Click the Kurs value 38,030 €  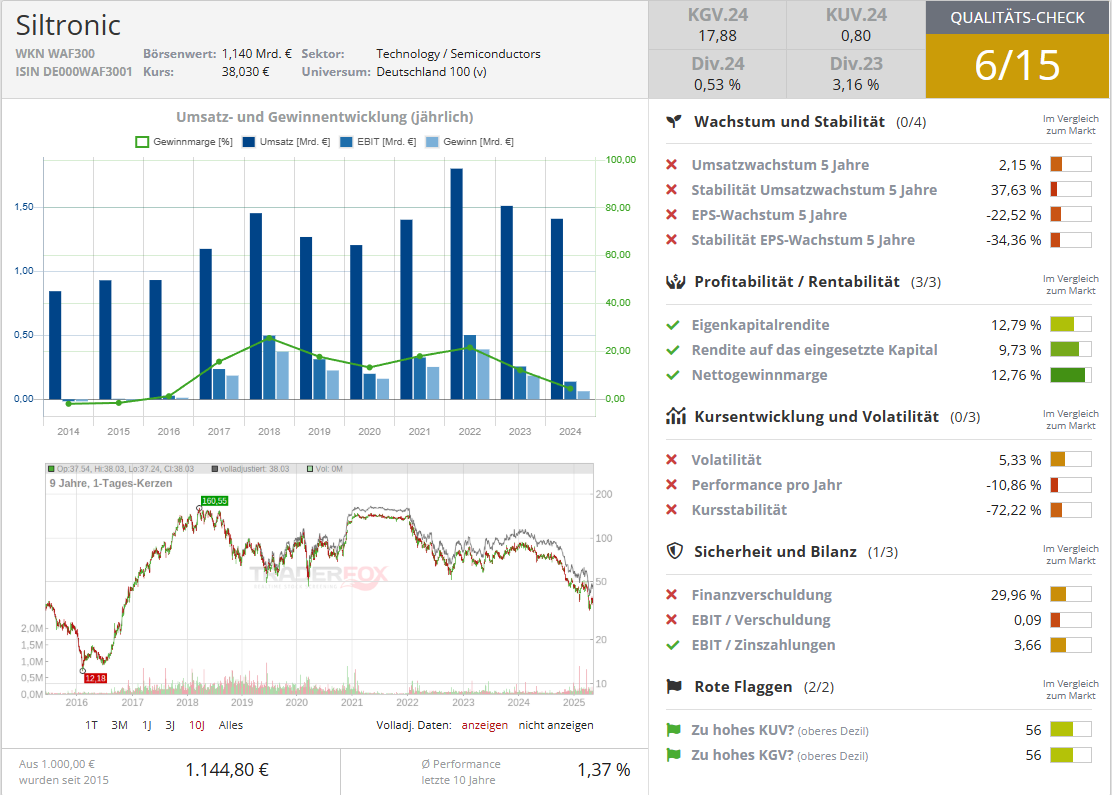[245, 72]
